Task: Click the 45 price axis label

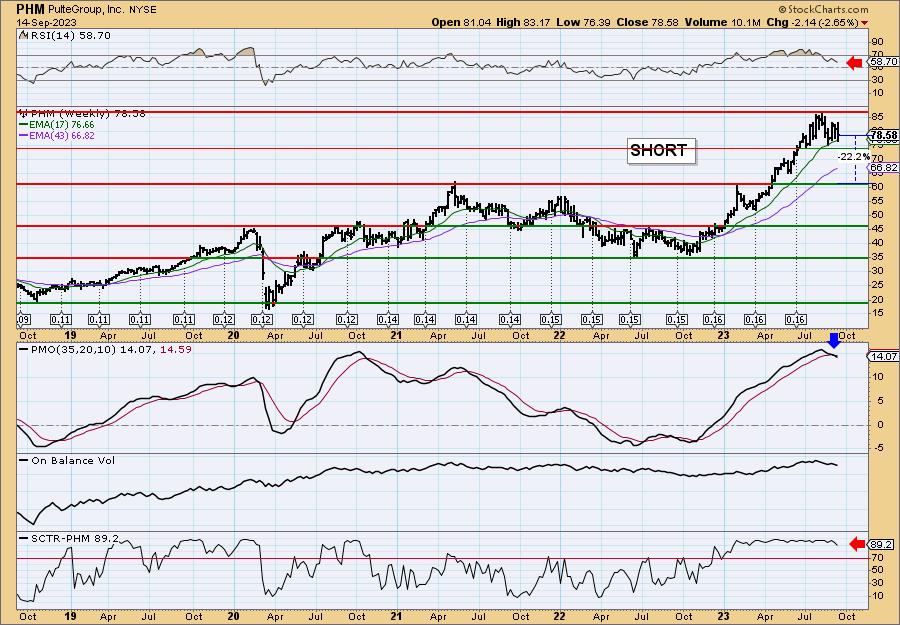Action: (x=878, y=228)
